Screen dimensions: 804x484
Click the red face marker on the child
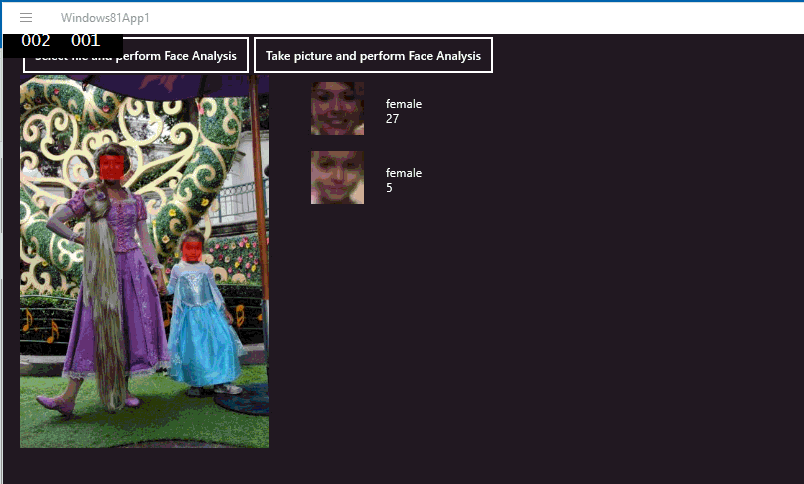coord(191,249)
